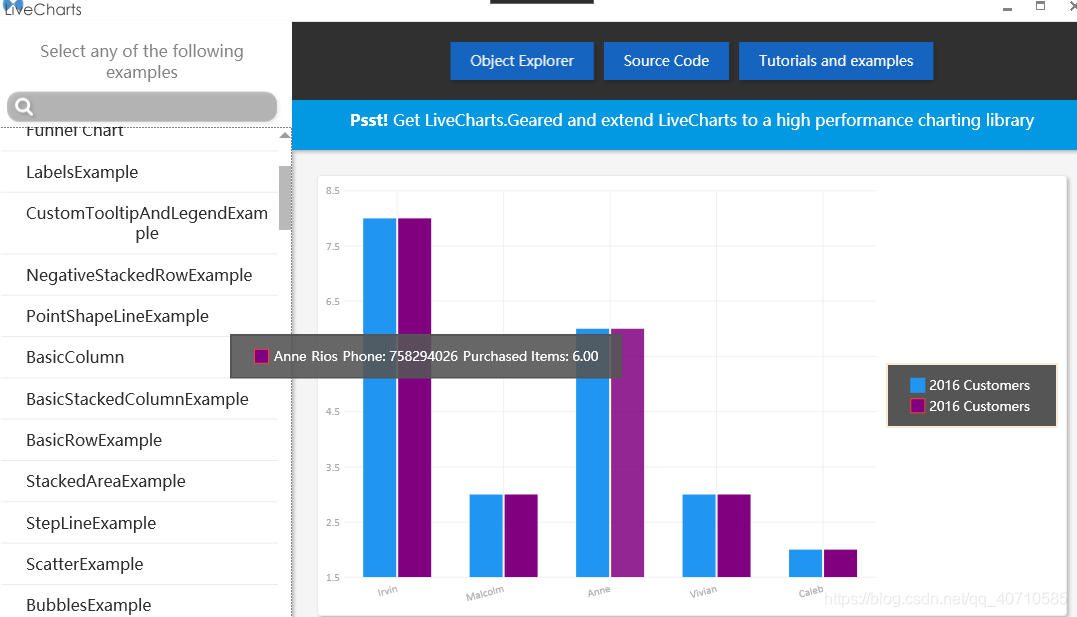
Task: Select the Funnel Chart example
Action: [75, 130]
